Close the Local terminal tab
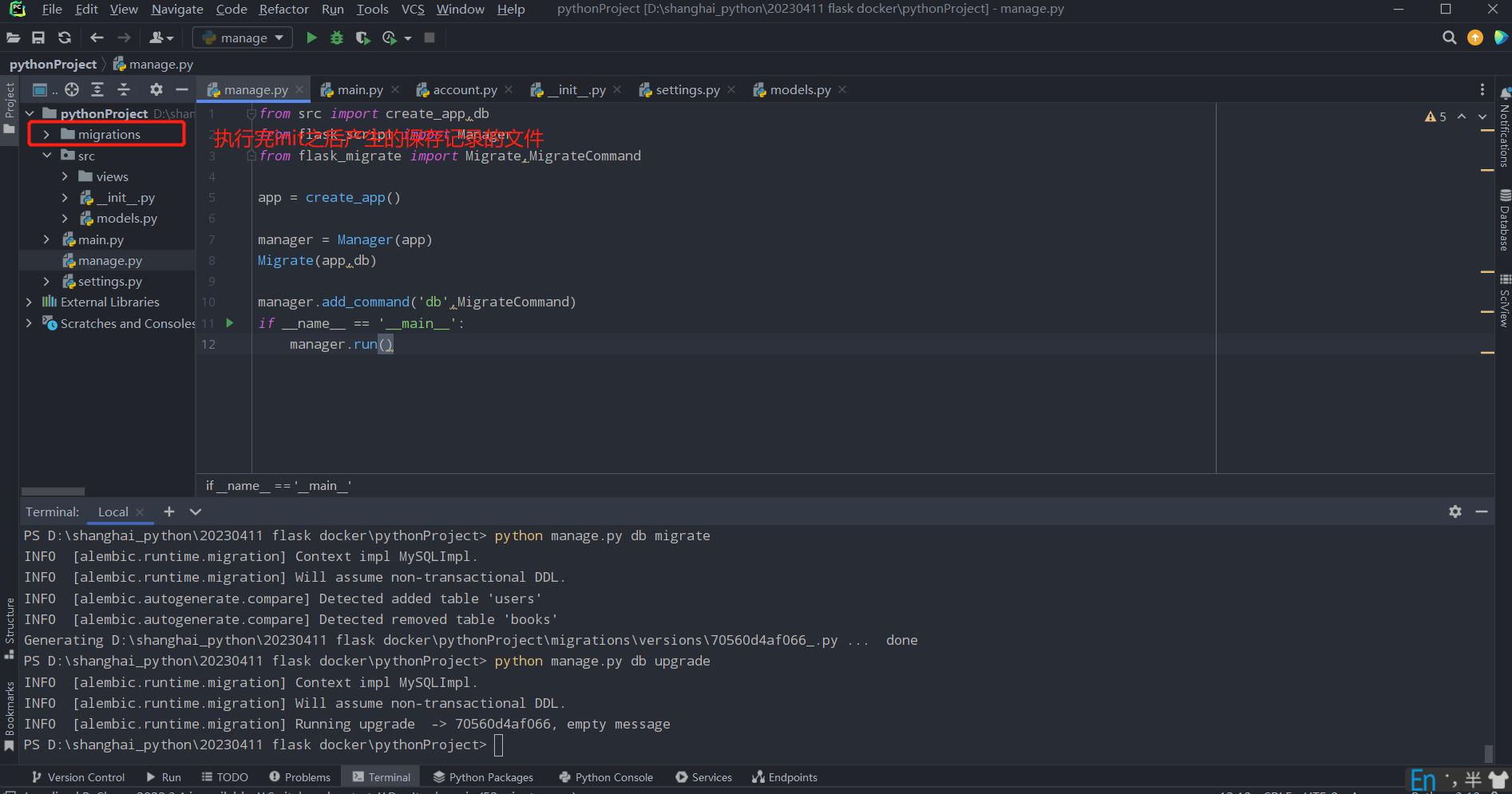The height and width of the screenshot is (794, 1512). 140,512
